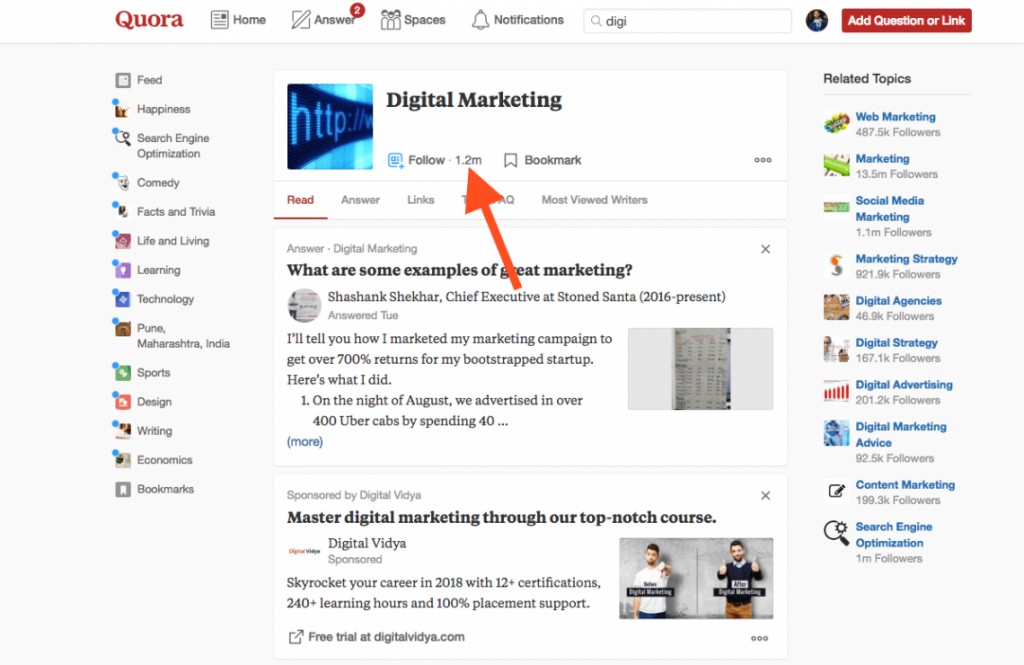Click the Bookmark icon beside Follow
This screenshot has width=1024, height=665.
(511, 160)
